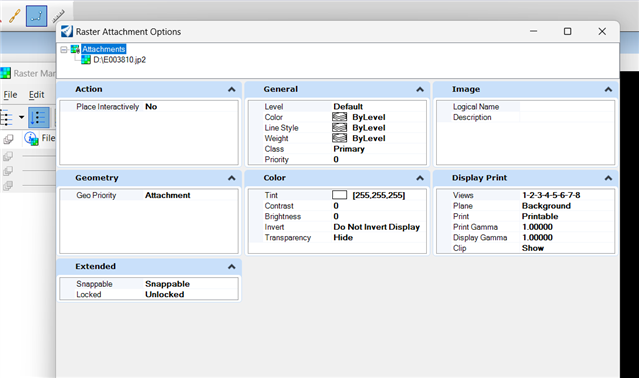The image size is (639, 378).
Task: Open the list view dropdown arrow
Action: click(x=22, y=117)
